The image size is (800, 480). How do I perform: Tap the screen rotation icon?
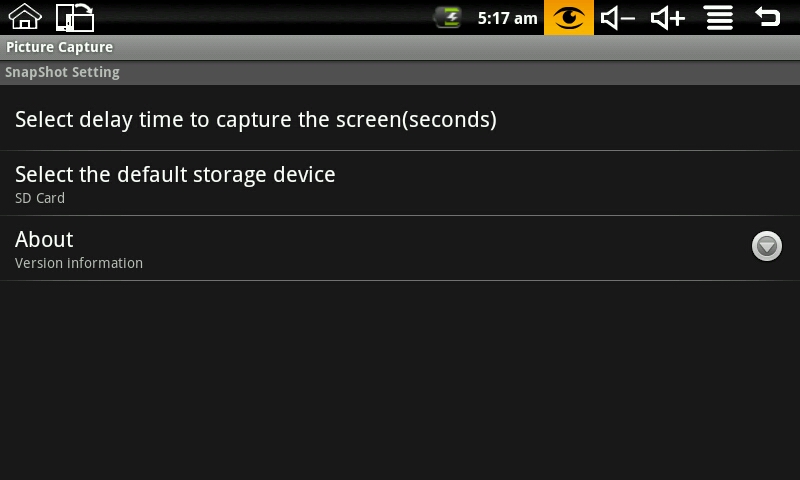[x=75, y=17]
